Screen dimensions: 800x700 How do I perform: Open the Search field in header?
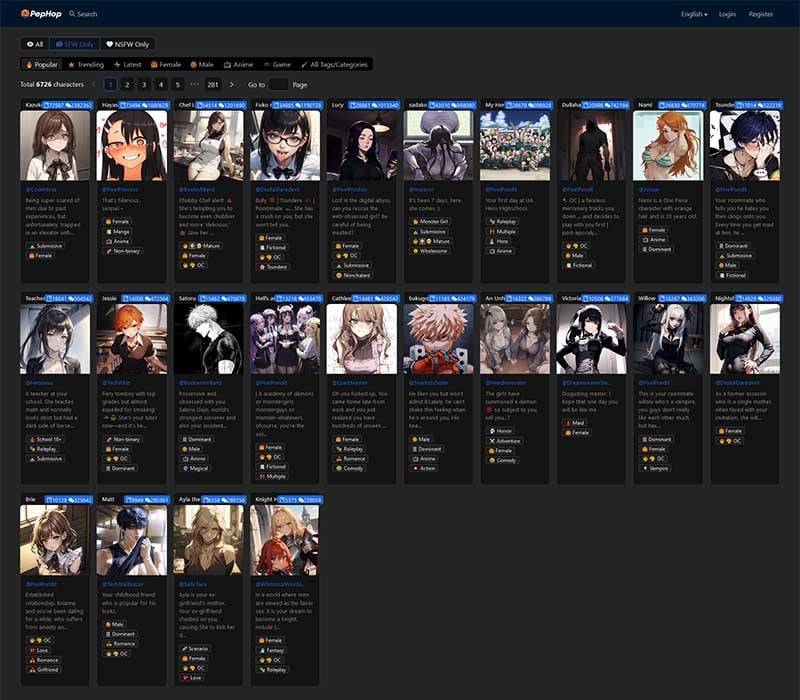83,14
